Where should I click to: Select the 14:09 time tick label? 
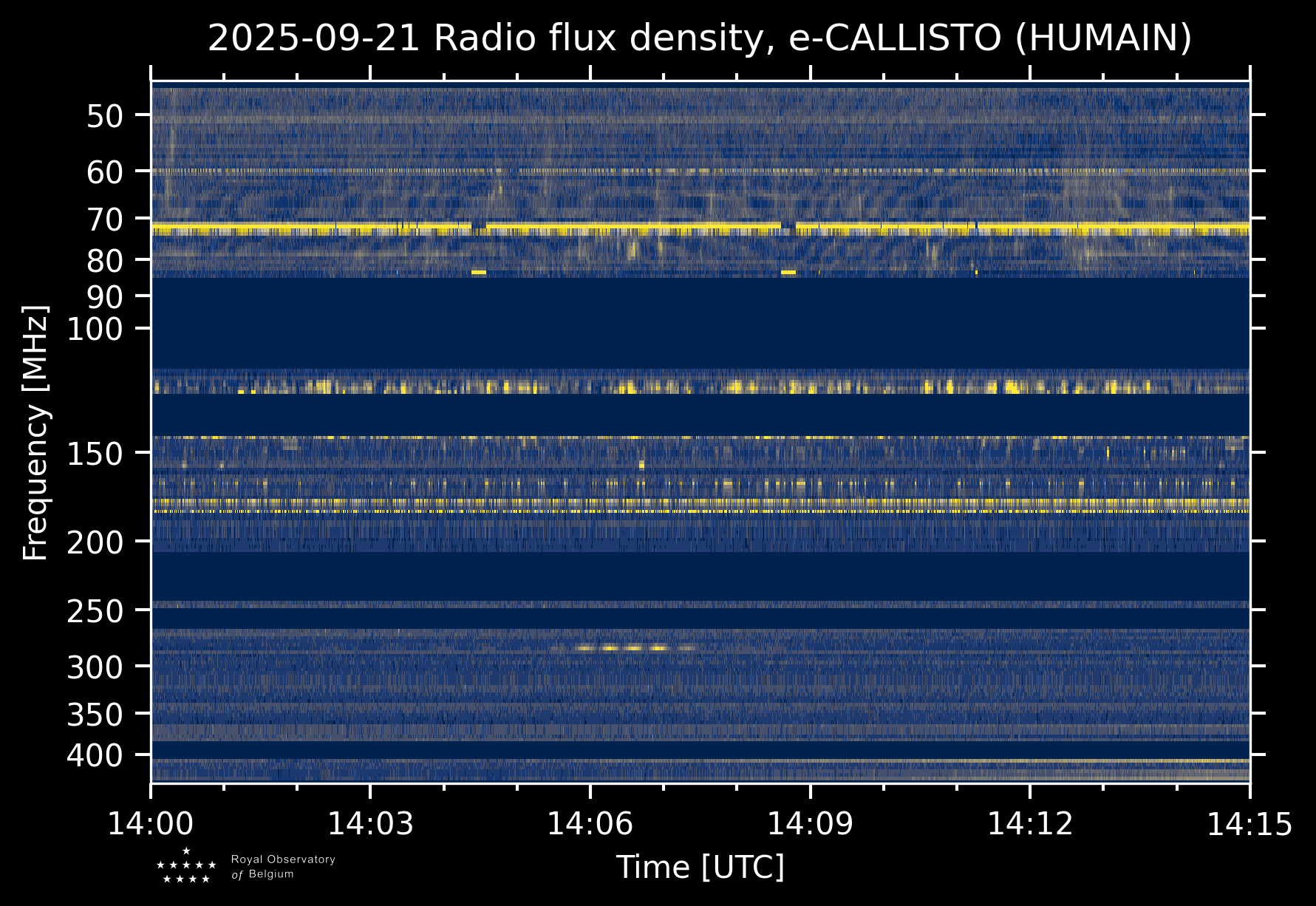810,824
